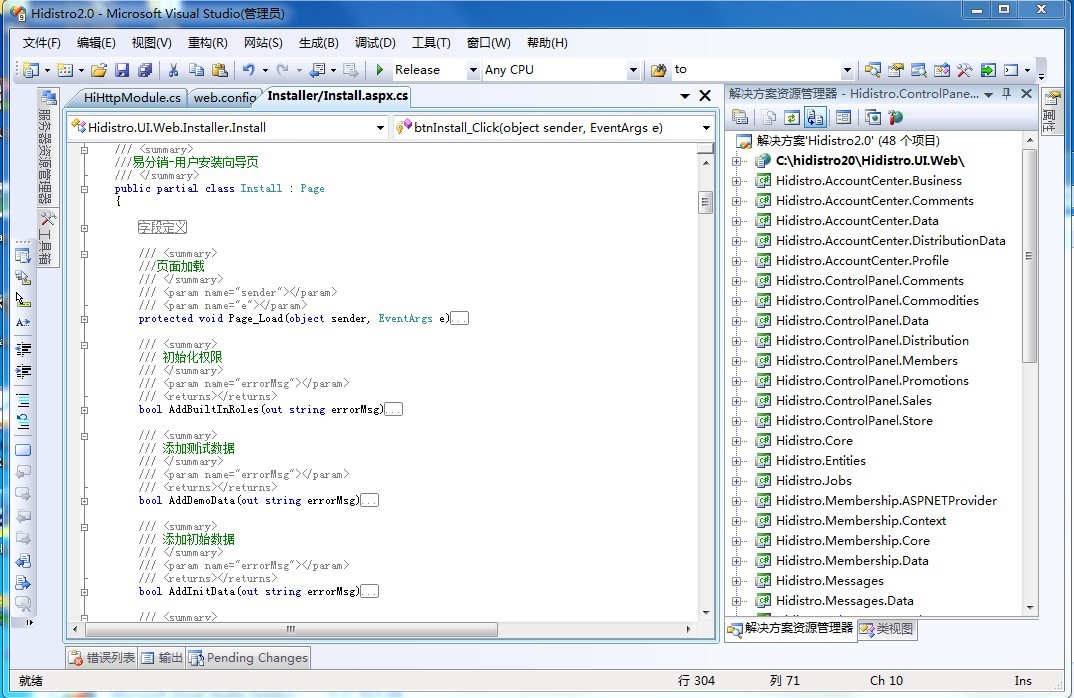Click the View Code icon in Solution Explorer
Screen dimensions: 1074x698
tap(843, 117)
